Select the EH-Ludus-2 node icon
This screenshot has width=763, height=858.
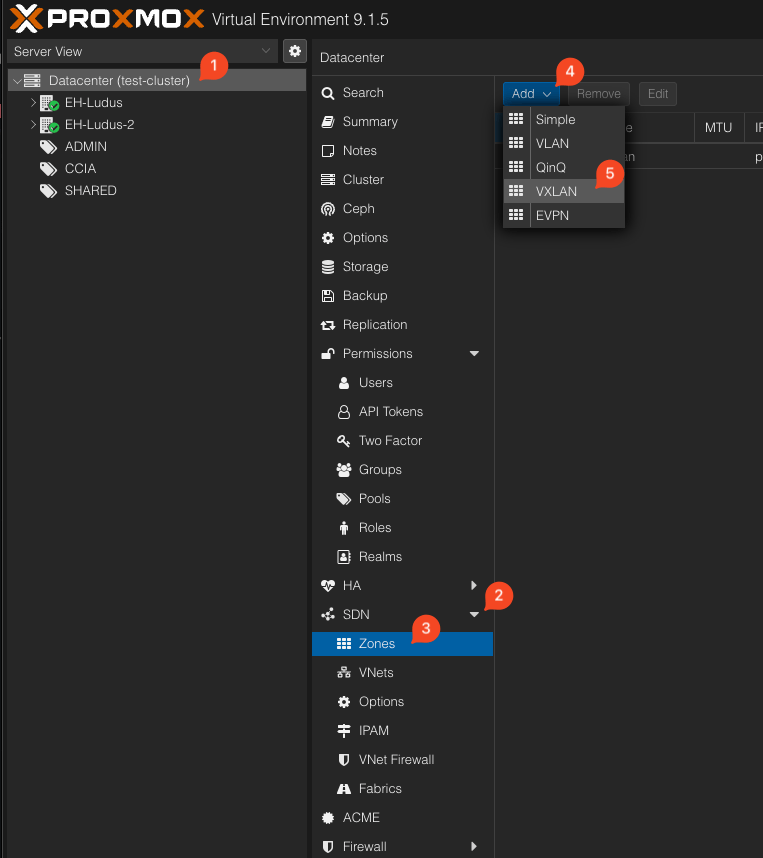pos(49,125)
